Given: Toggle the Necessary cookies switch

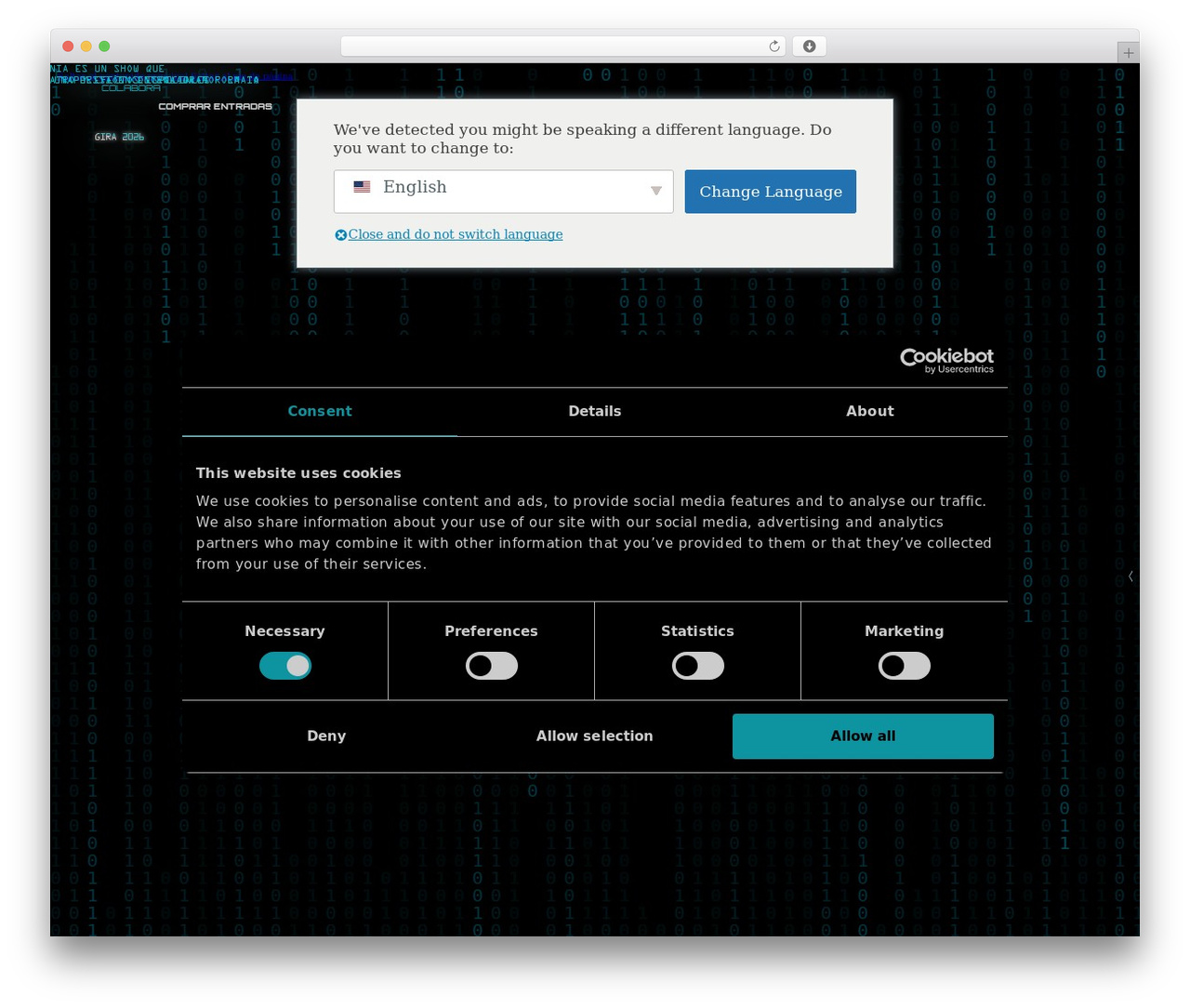Looking at the screenshot, I should tap(285, 666).
